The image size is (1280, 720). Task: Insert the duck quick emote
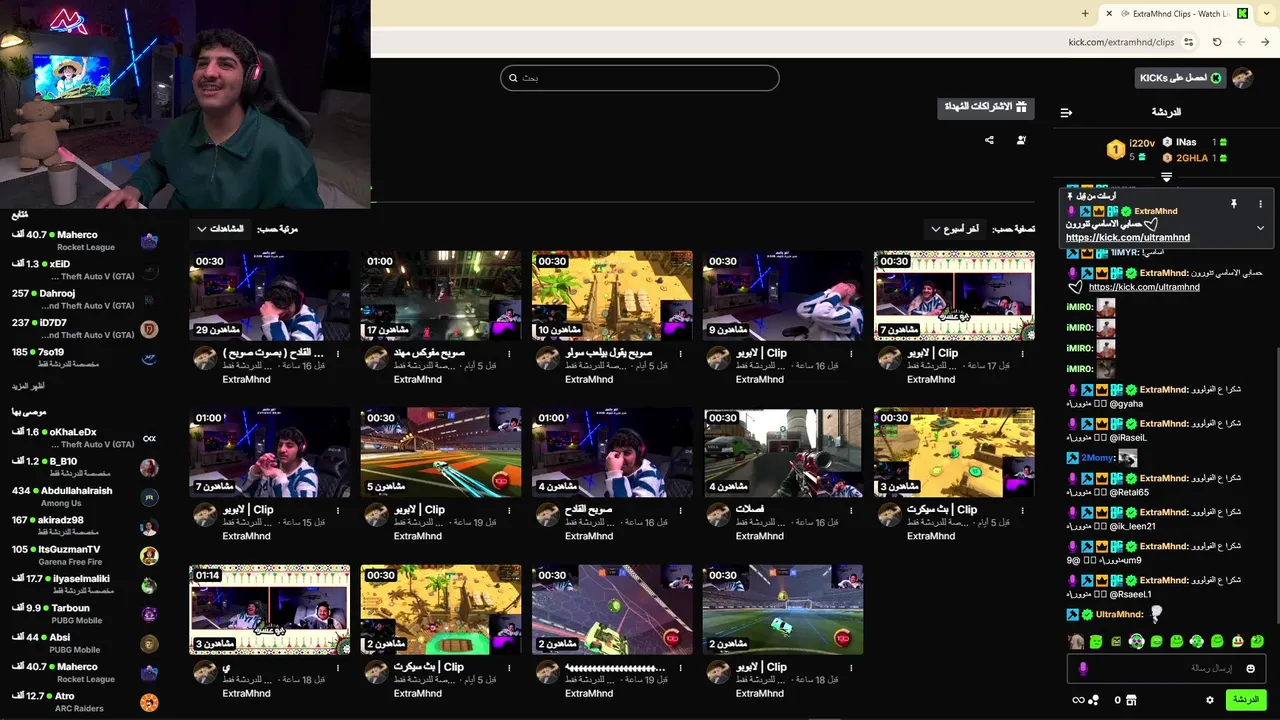(x=1237, y=641)
